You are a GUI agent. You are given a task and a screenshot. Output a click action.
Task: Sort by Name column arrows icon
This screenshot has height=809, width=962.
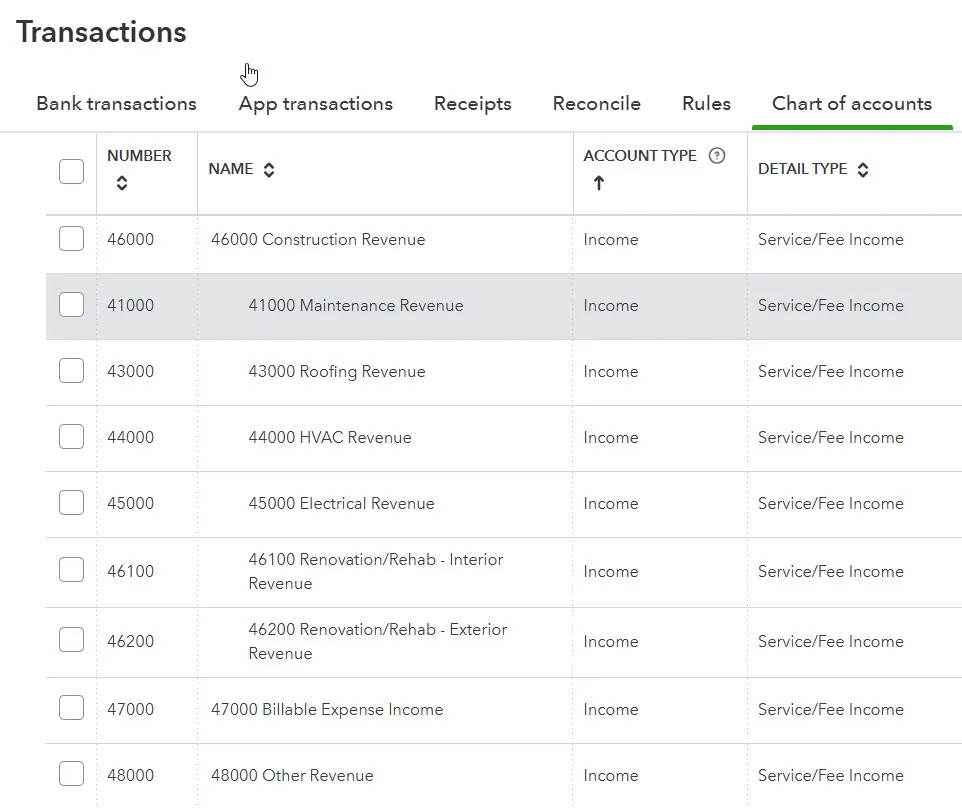click(269, 170)
